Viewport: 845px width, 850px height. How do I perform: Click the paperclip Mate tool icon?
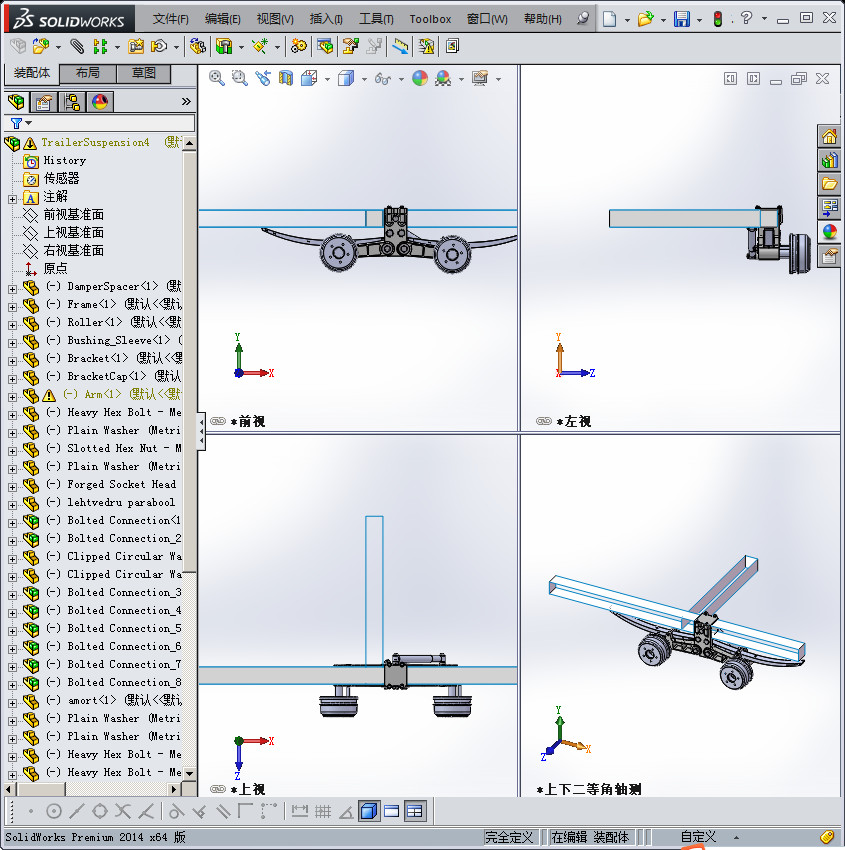[78, 47]
